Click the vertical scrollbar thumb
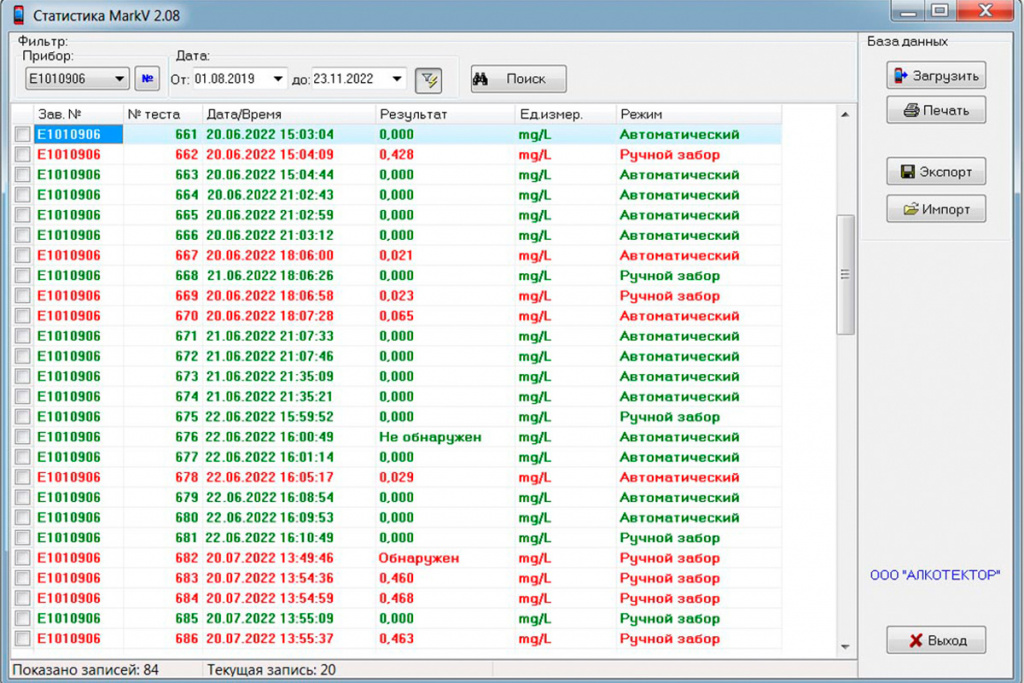This screenshot has height=683, width=1024. pos(845,274)
